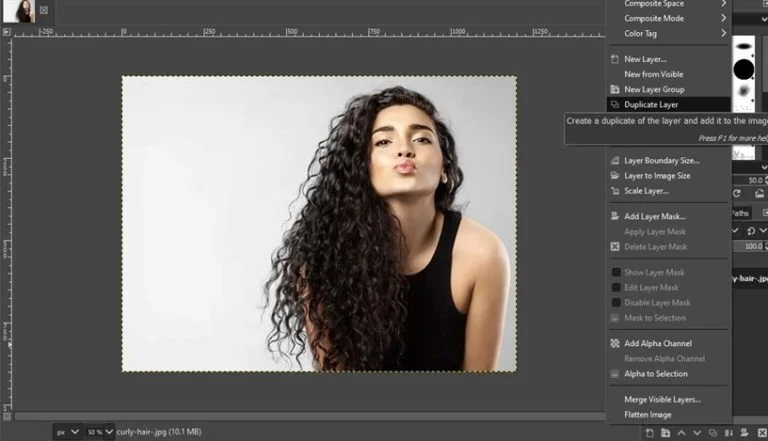Screen dimensions: 768x441
Task: Click the Color Tag menu label
Action: pos(640,33)
